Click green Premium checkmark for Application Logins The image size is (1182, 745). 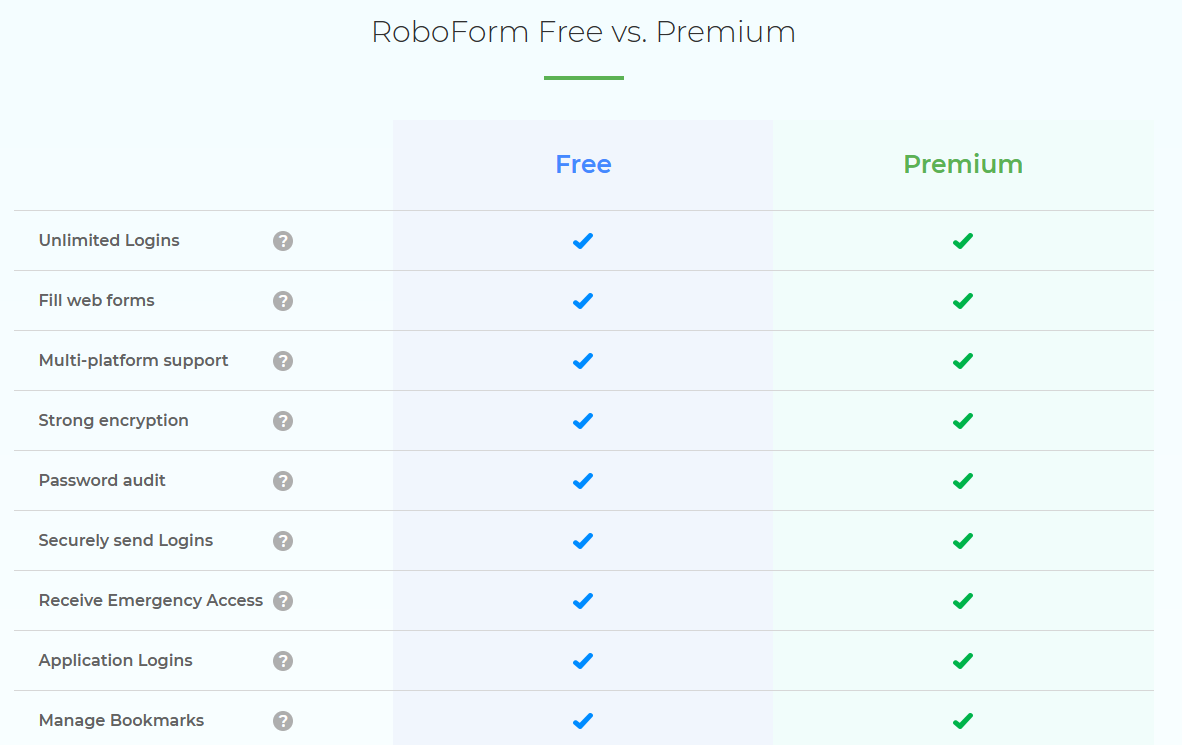(963, 661)
